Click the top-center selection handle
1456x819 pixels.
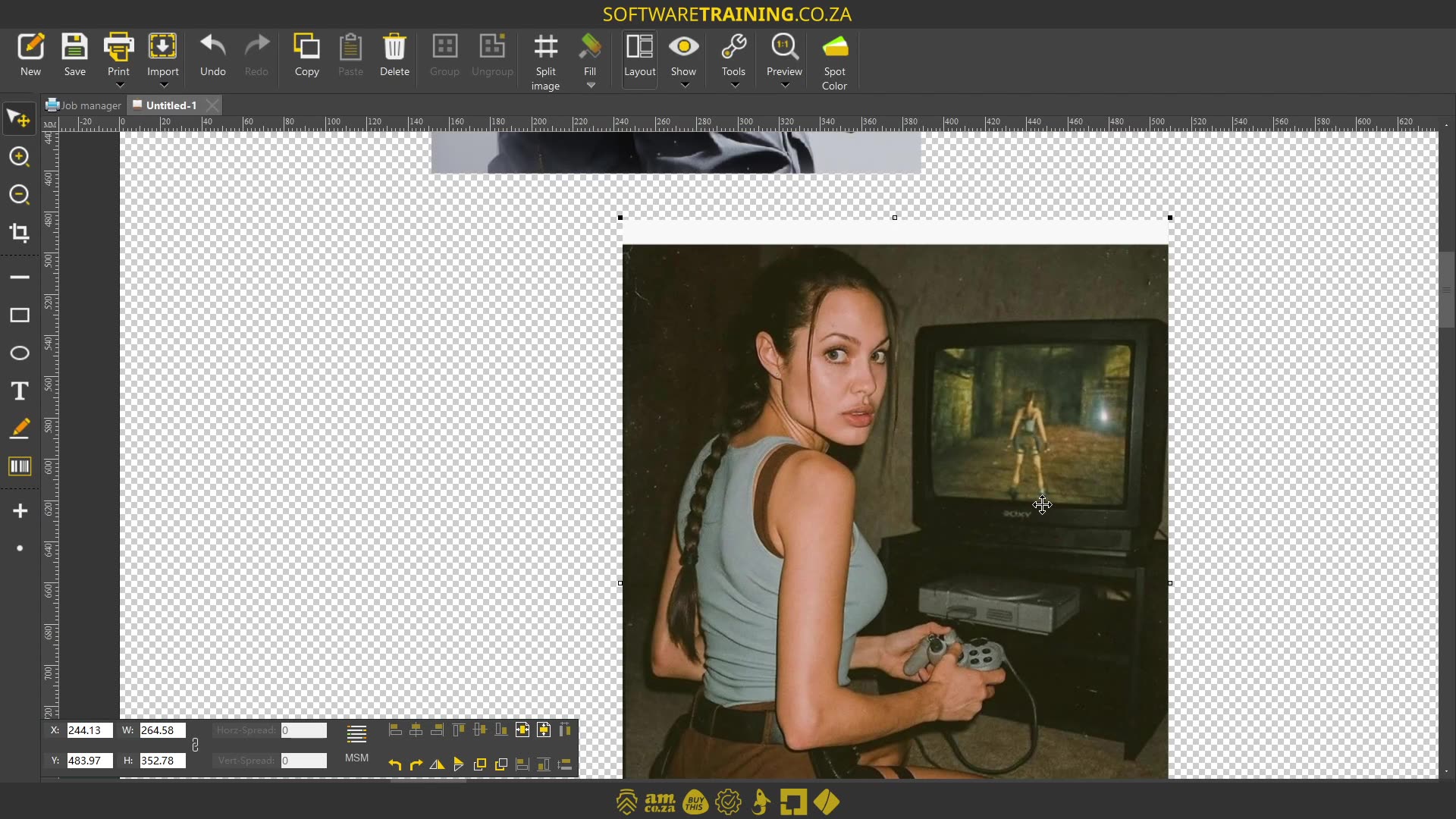(x=895, y=218)
